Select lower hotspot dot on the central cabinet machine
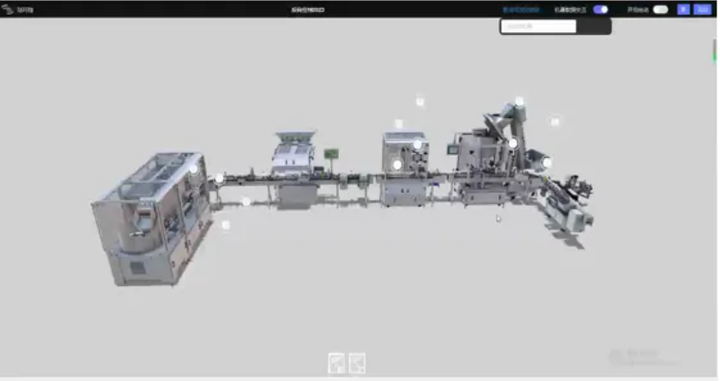The width and height of the screenshot is (720, 381). pyautogui.click(x=397, y=164)
